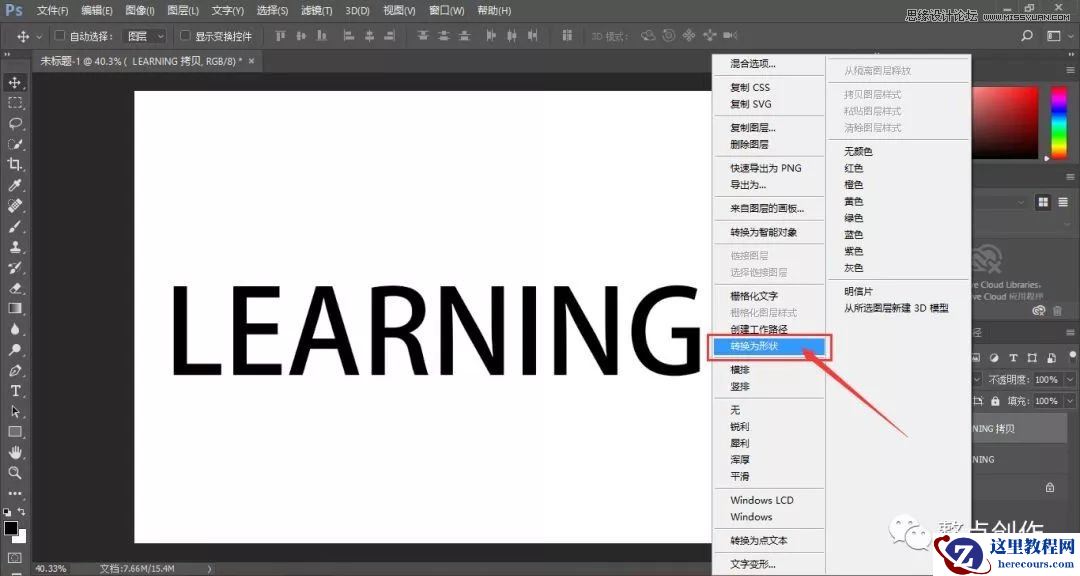Enable the 自动选择 checkbox

pyautogui.click(x=58, y=34)
